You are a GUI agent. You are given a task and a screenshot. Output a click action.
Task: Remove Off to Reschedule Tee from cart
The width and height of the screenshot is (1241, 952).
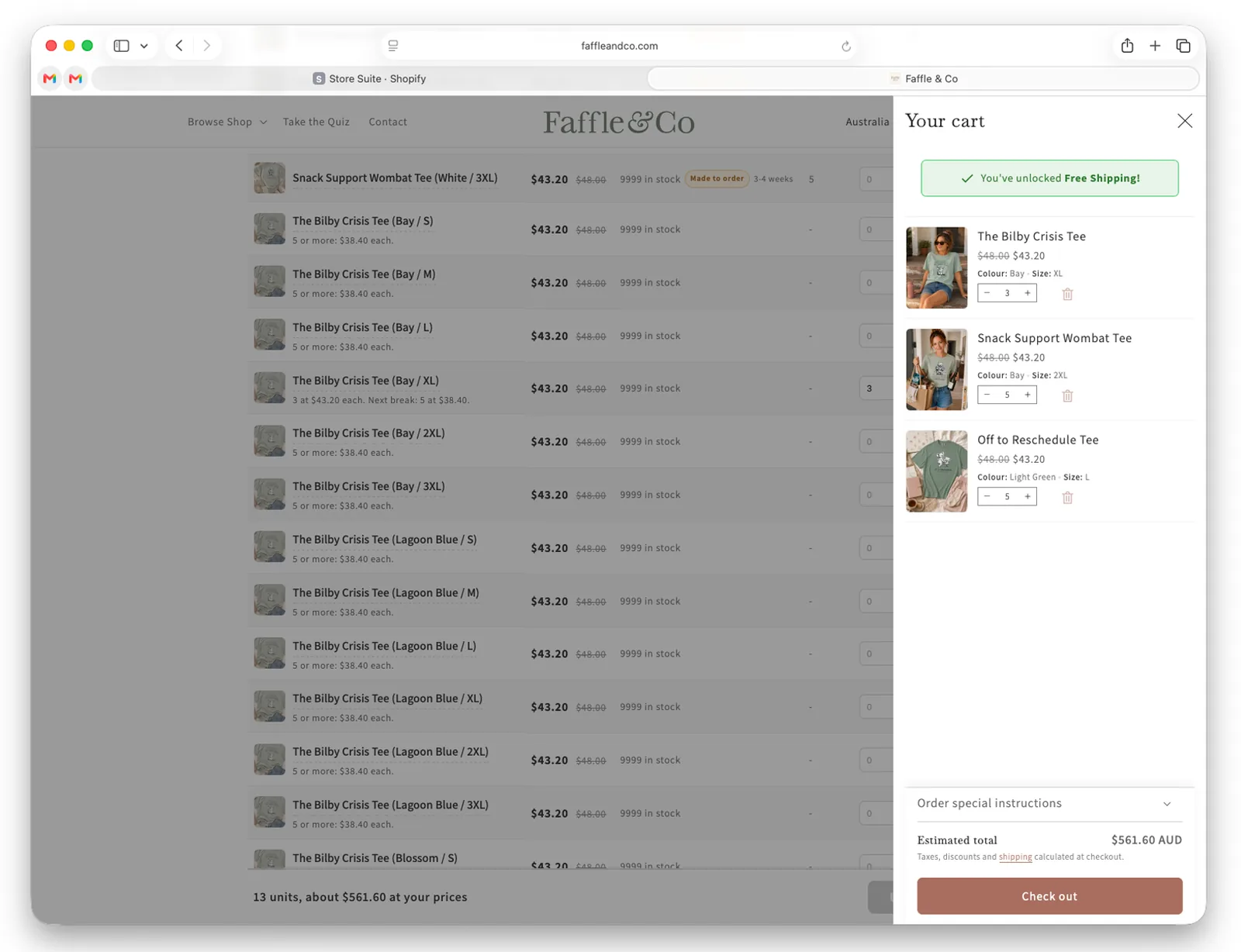[1067, 498]
